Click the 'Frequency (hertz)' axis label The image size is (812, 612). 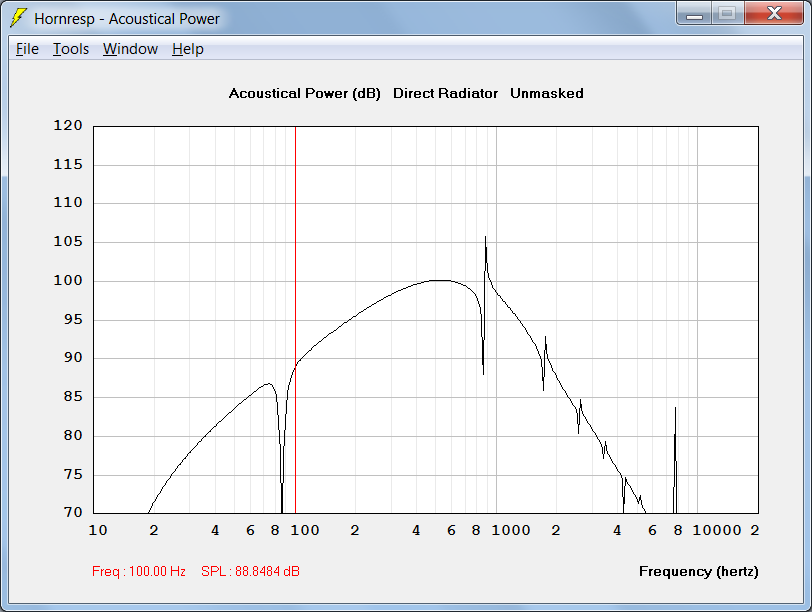pos(699,571)
